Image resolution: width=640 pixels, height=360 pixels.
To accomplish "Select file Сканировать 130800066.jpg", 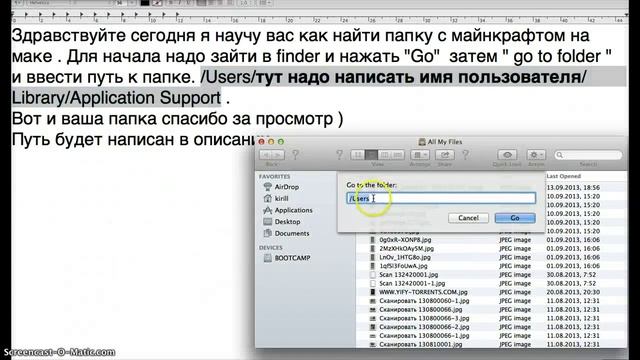I will (421, 309).
